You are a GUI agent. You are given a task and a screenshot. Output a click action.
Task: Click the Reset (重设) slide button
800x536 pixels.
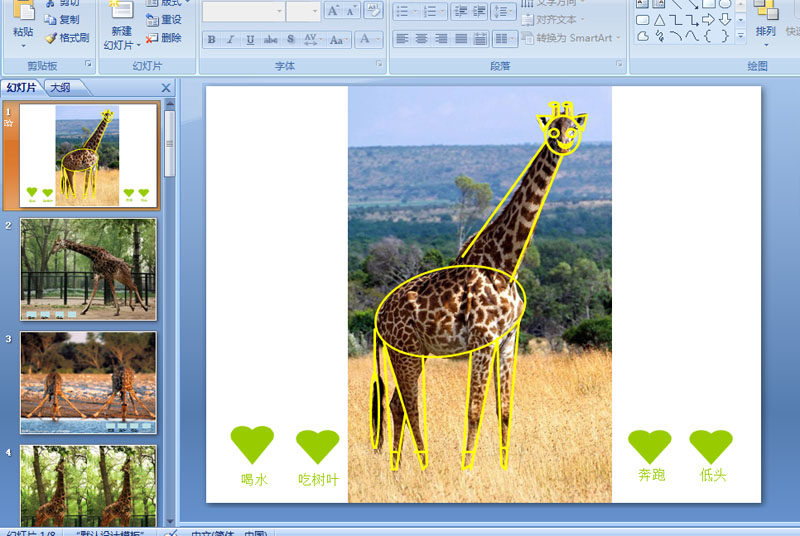[163, 20]
